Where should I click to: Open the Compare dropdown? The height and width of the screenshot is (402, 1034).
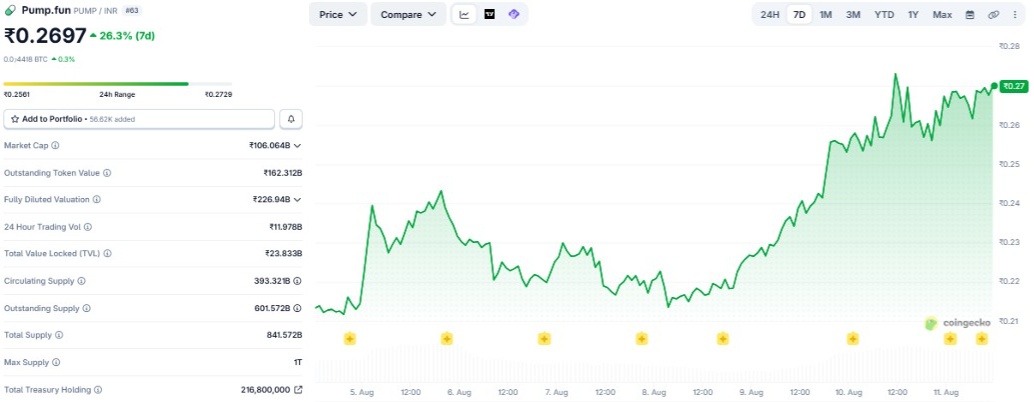[x=409, y=14]
